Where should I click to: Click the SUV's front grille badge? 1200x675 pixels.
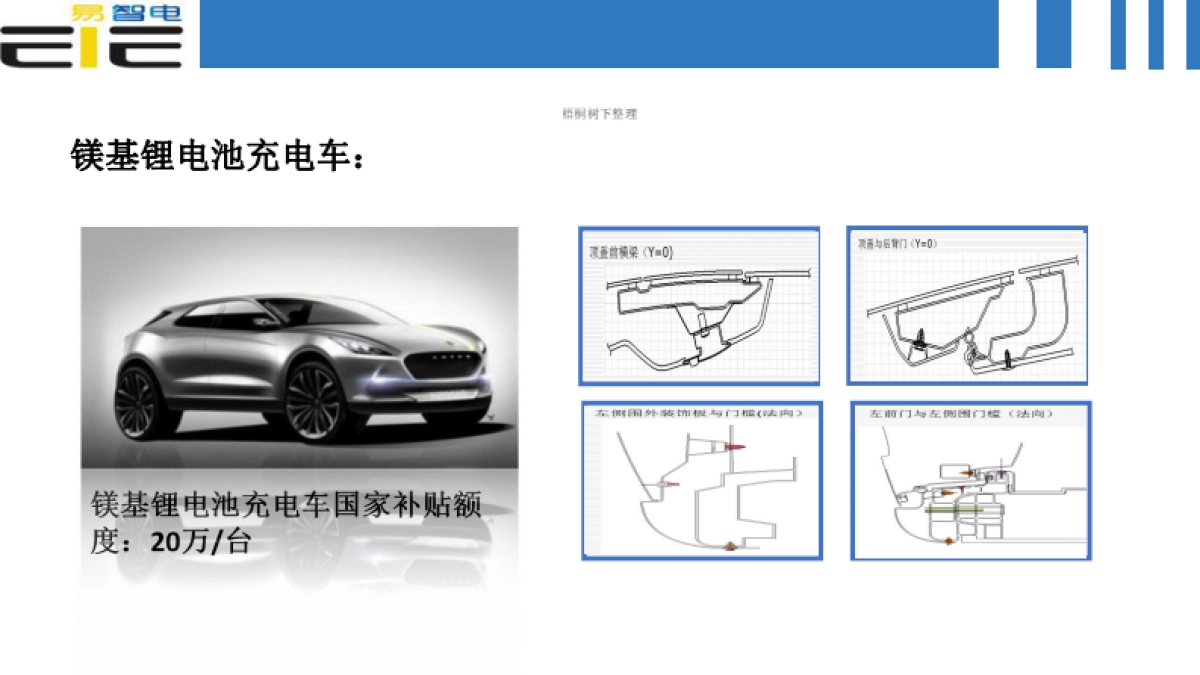(x=450, y=357)
